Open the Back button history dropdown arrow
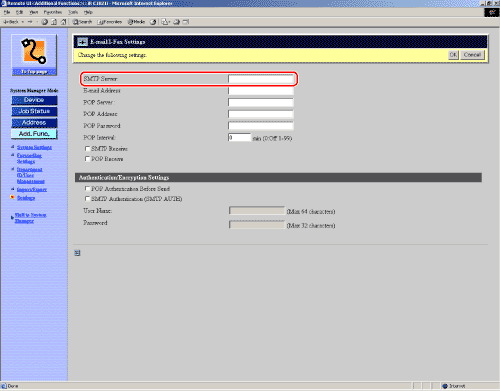Viewport: 500px width, 391px height. pyautogui.click(x=23, y=22)
